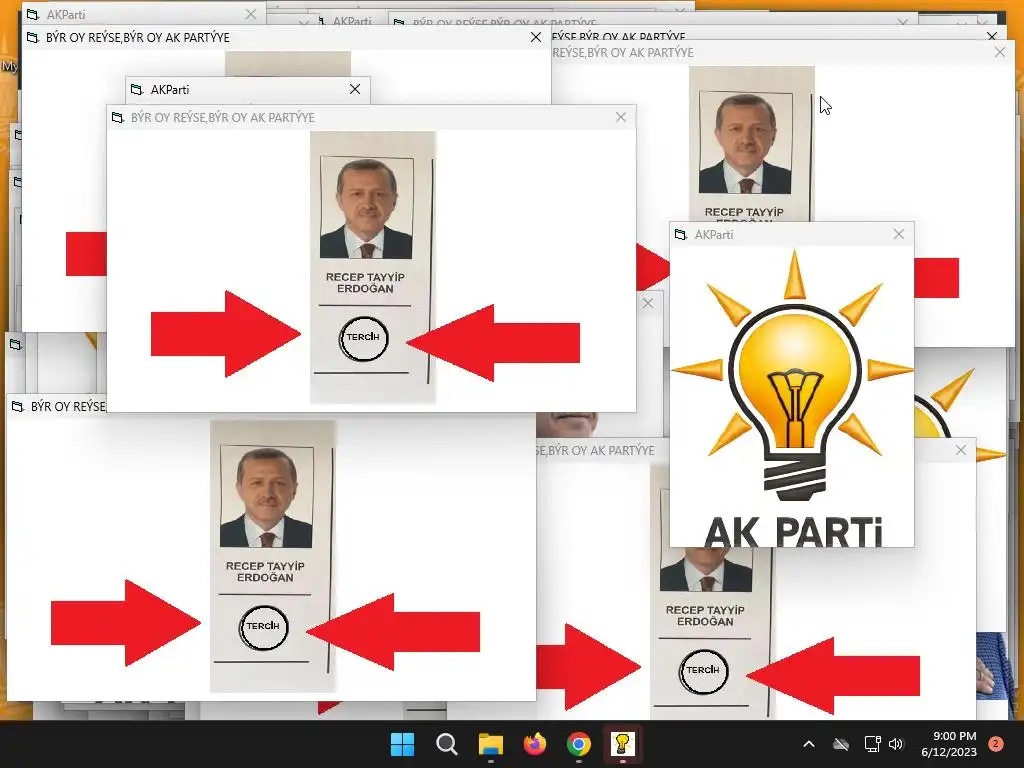Open taskbar Search
The width and height of the screenshot is (1024, 768).
pos(447,744)
